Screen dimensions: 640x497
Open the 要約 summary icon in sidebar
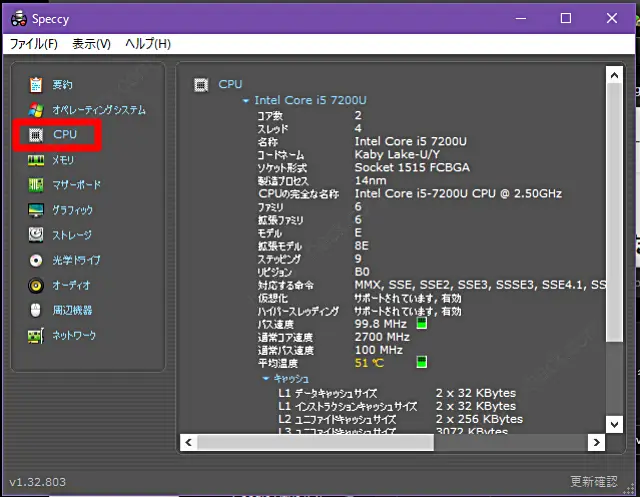(x=36, y=85)
